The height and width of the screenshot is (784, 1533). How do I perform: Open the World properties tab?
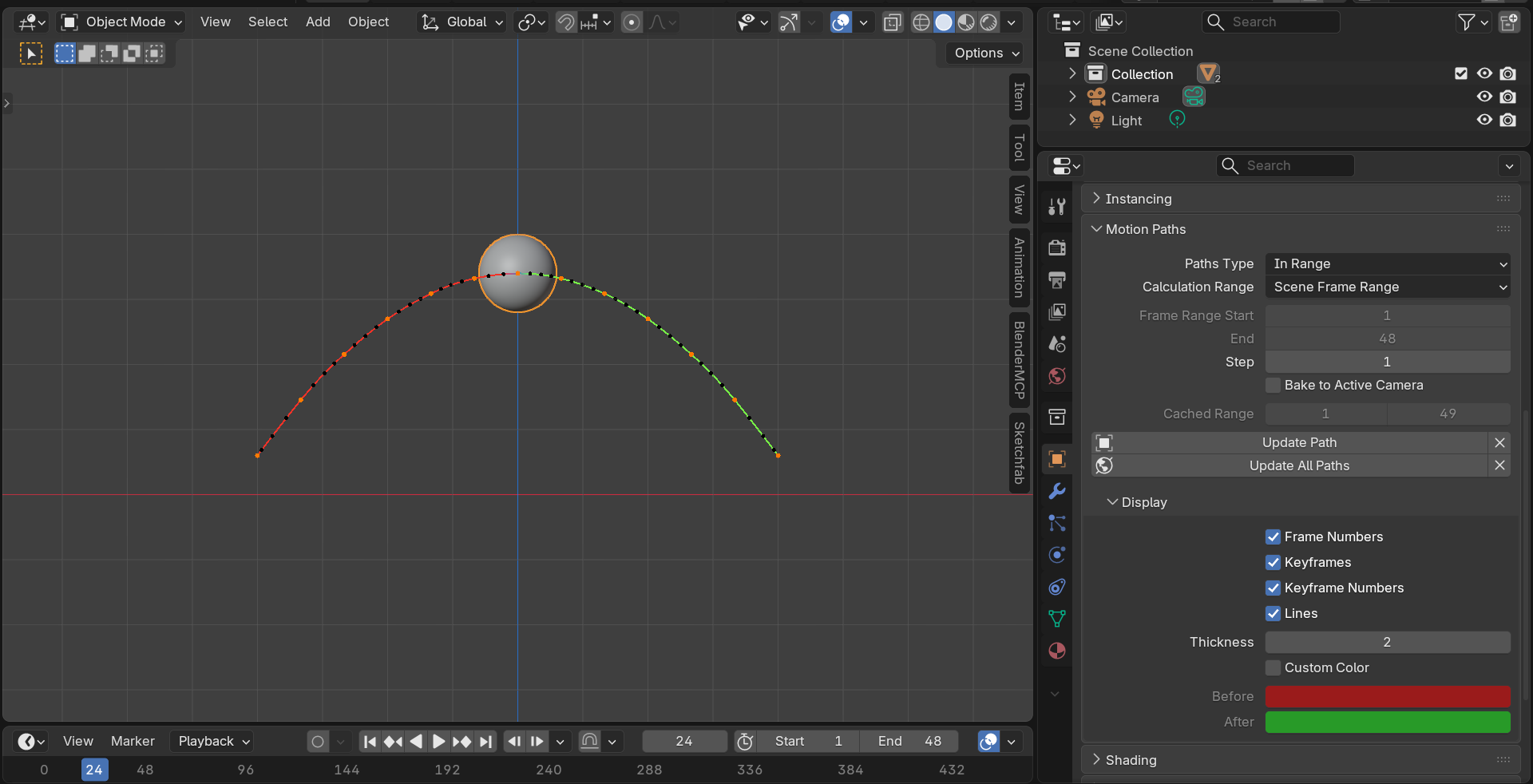click(1057, 376)
